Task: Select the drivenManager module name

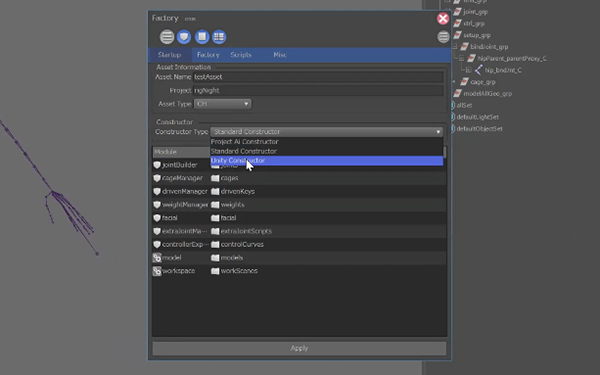Action: [x=185, y=191]
